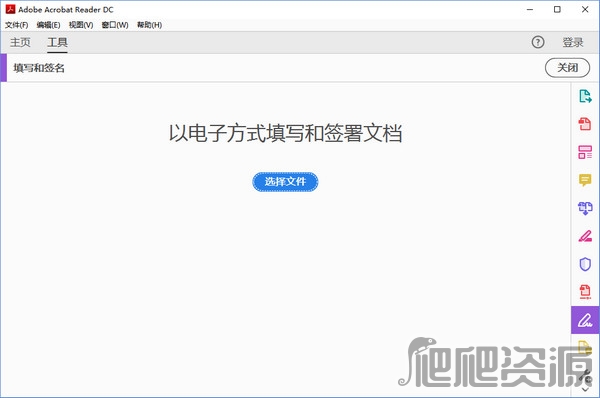Open the 视图(V) menu
The image size is (600, 398).
(81, 25)
